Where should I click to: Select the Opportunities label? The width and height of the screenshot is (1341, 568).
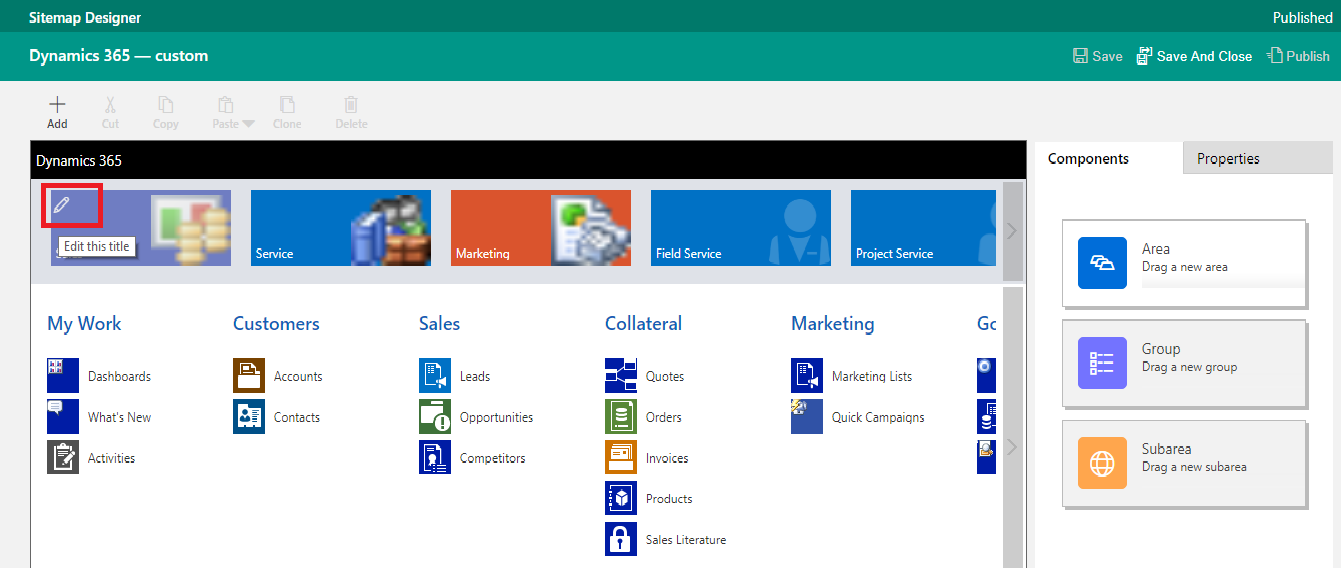coord(496,418)
